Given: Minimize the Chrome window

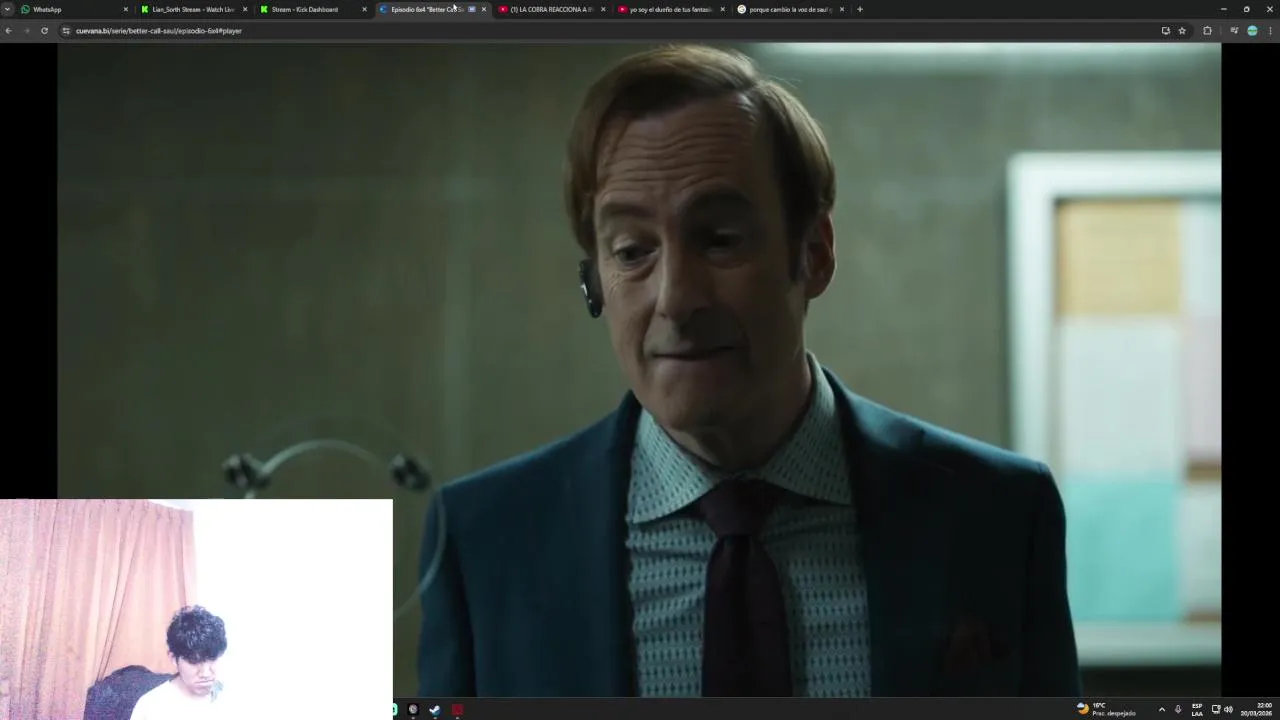Looking at the screenshot, I should pyautogui.click(x=1223, y=9).
